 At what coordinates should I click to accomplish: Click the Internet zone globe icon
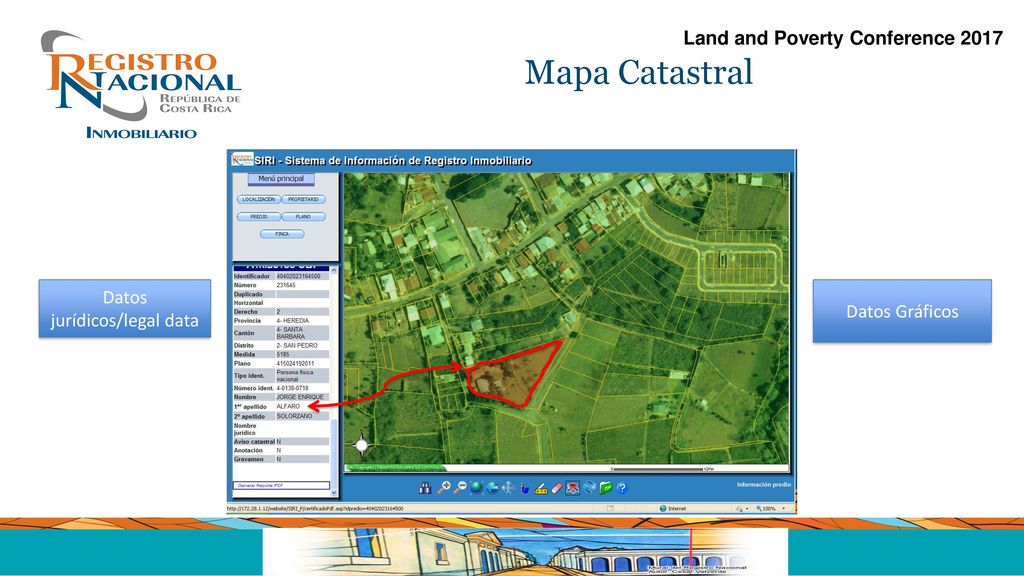click(x=663, y=508)
